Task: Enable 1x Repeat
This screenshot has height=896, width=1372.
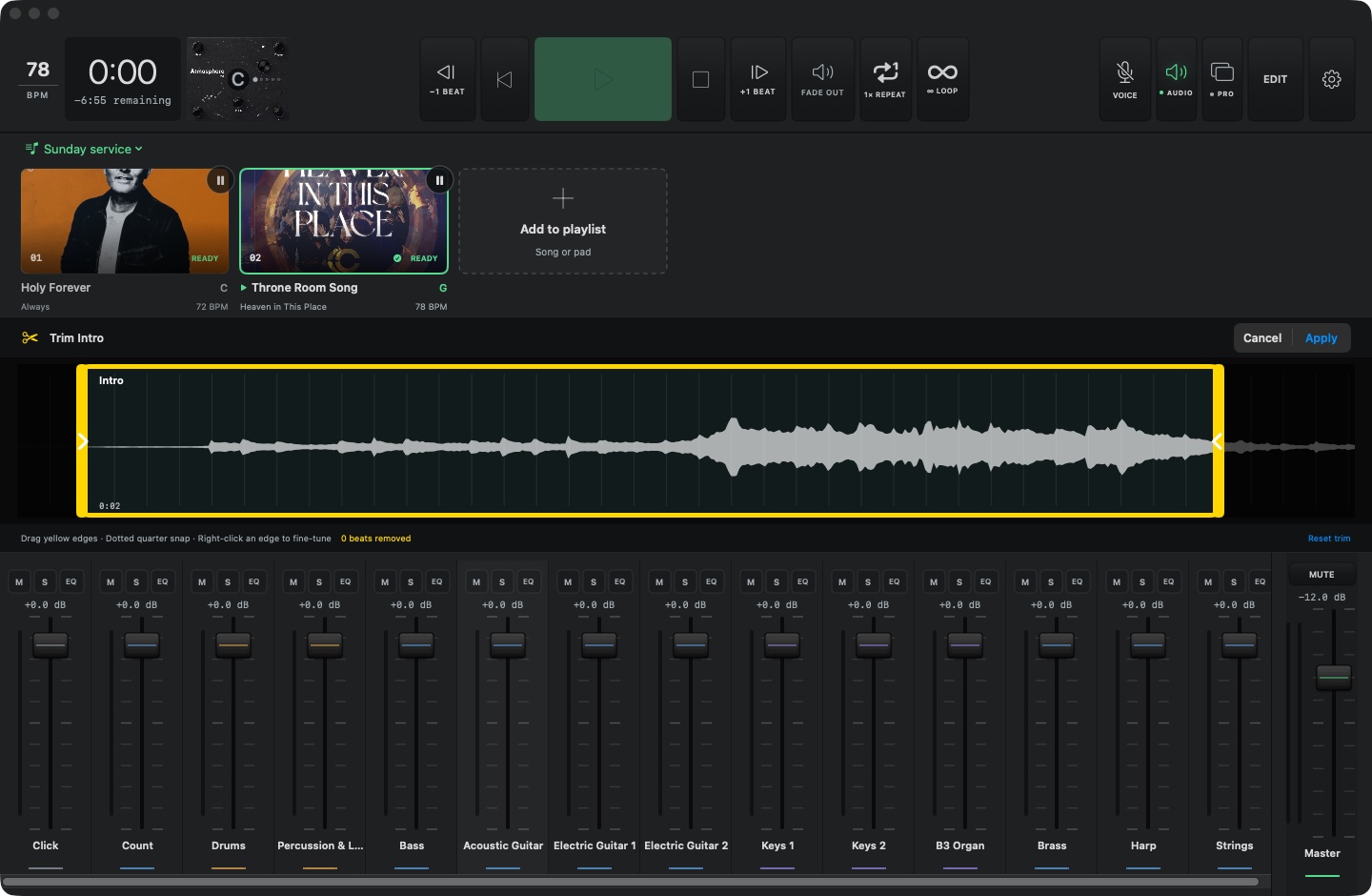Action: [885, 79]
